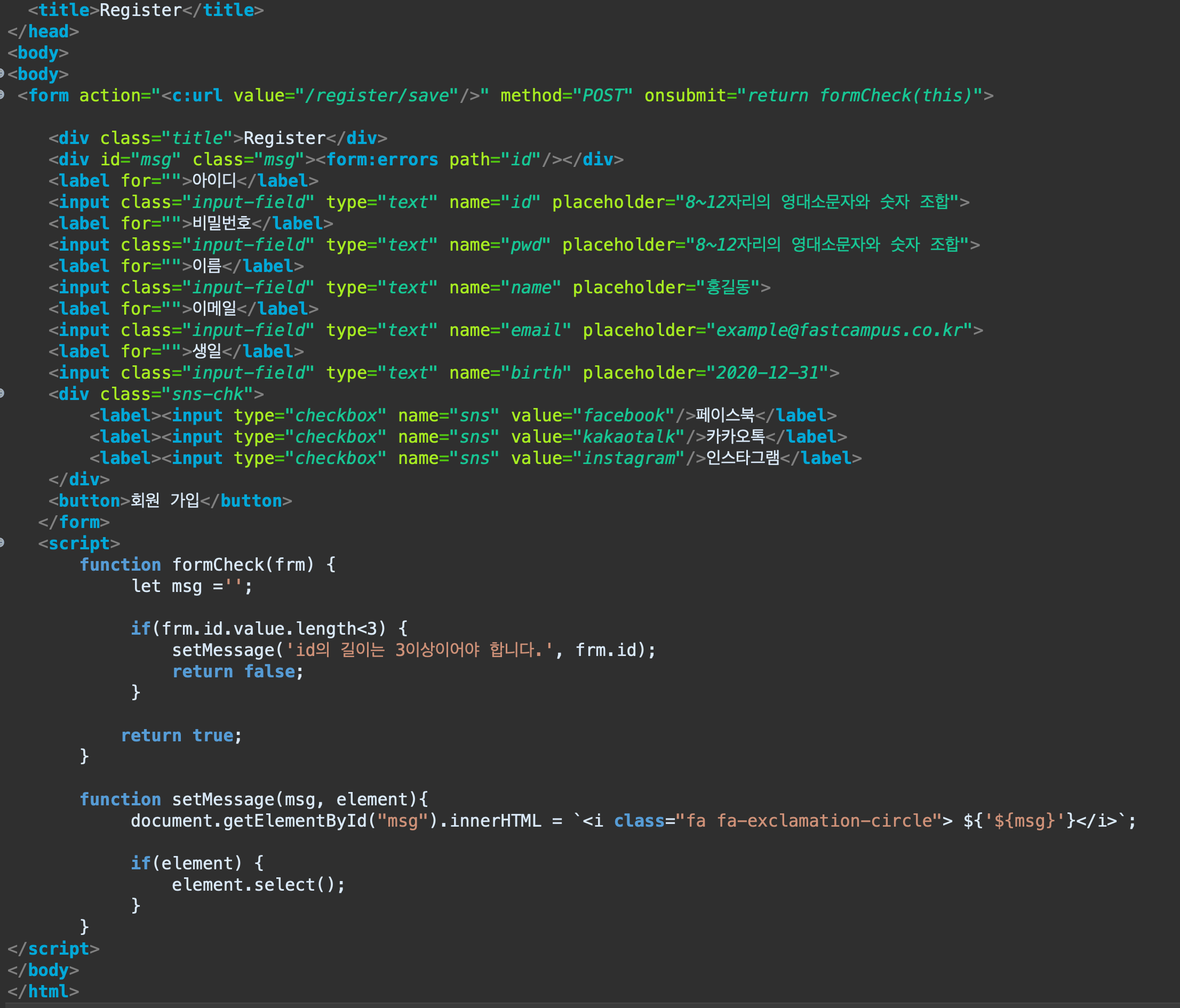The image size is (1180, 1008).
Task: Click the 'kakaotalk' checkbox value text
Action: [628, 437]
